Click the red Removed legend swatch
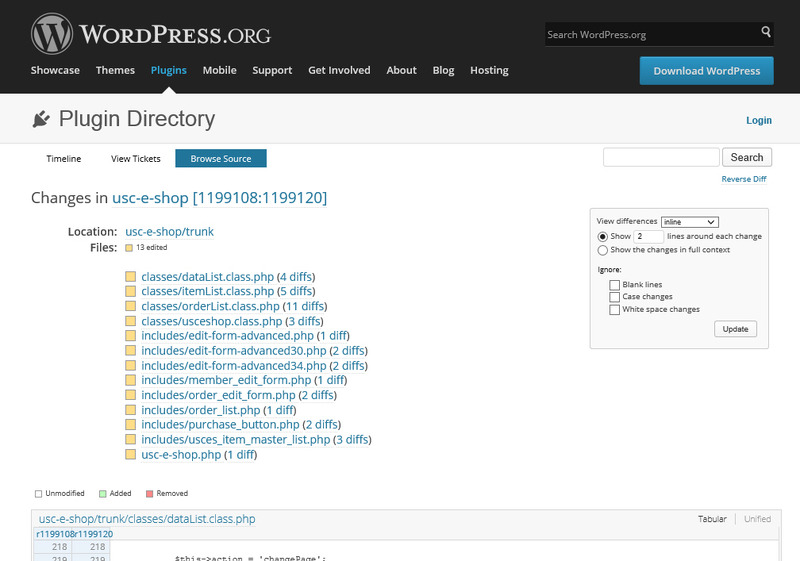The height and width of the screenshot is (561, 800). click(x=150, y=493)
